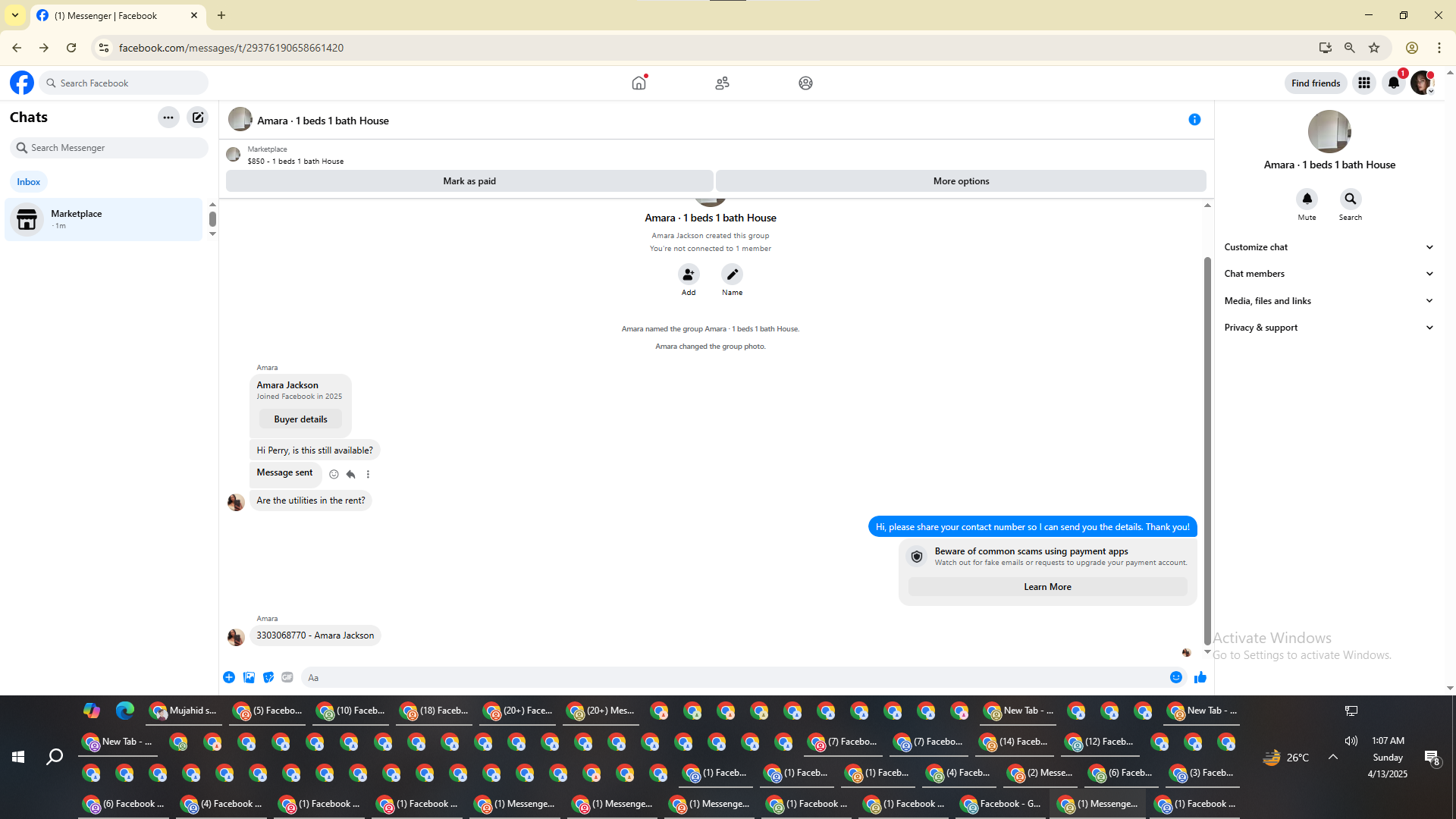Open more actions plus icon in composer
The width and height of the screenshot is (1456, 819).
point(229,677)
